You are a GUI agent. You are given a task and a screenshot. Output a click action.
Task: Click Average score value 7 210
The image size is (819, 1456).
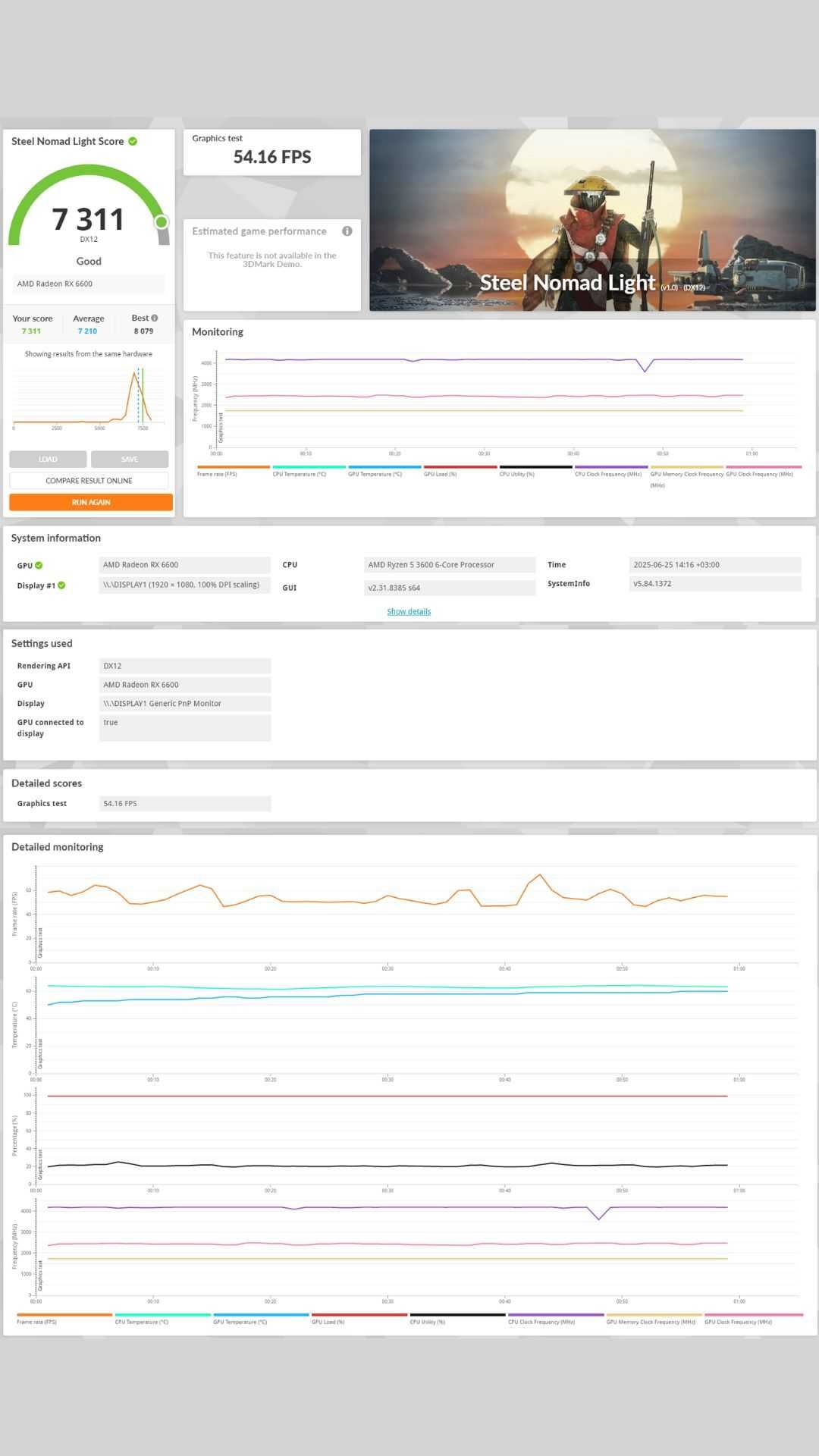point(87,331)
